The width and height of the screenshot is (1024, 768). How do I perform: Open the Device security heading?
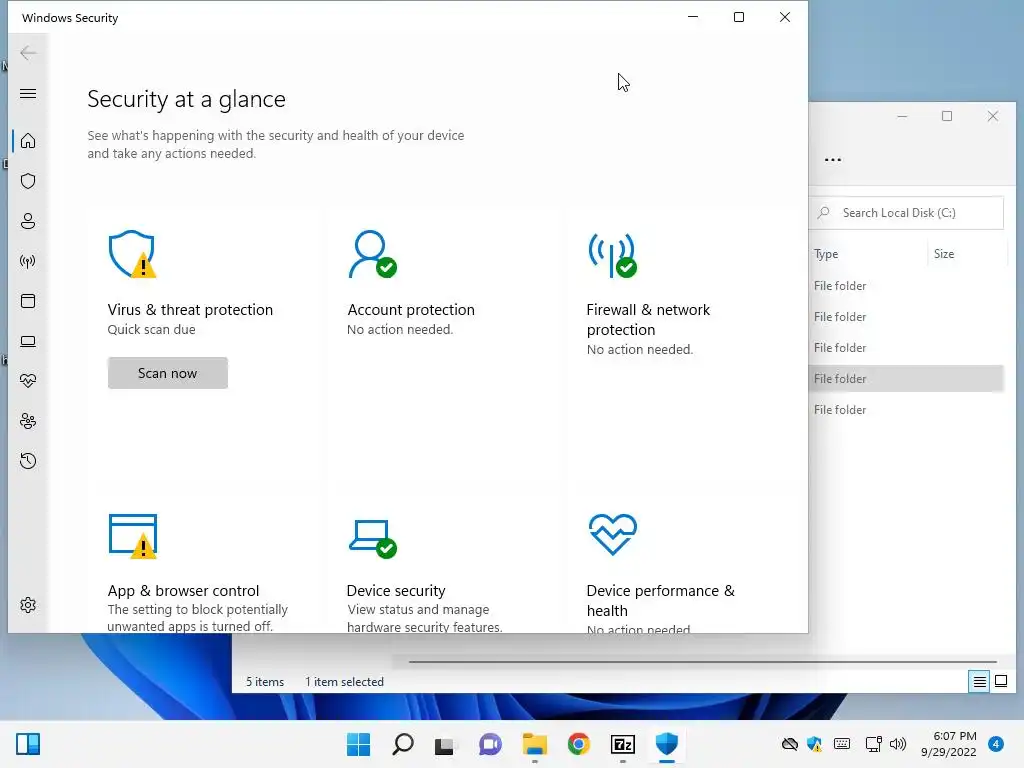[x=396, y=590]
